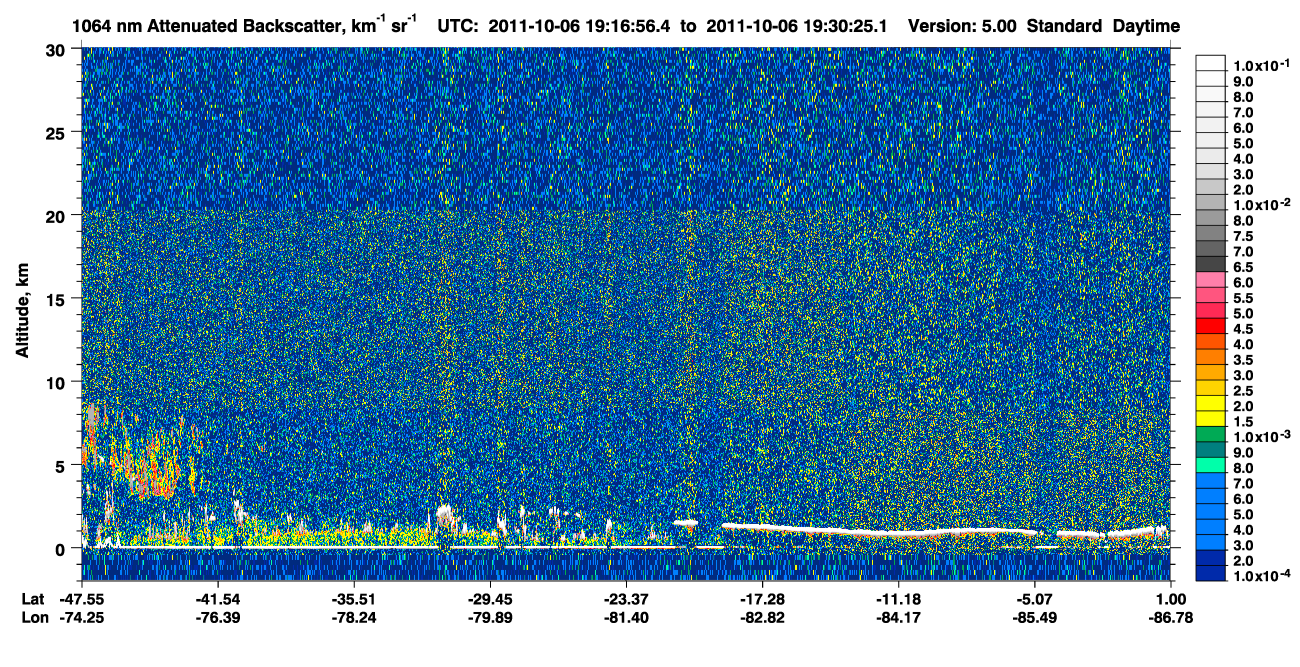
Task: Click latitude value -35.51
Action: pos(354,599)
